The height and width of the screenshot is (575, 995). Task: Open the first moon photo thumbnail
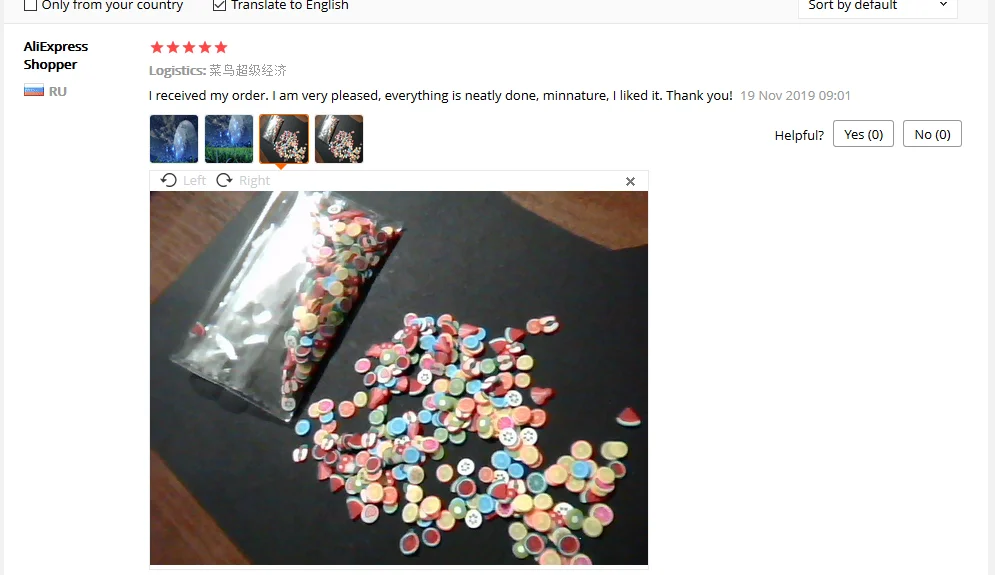[x=174, y=139]
